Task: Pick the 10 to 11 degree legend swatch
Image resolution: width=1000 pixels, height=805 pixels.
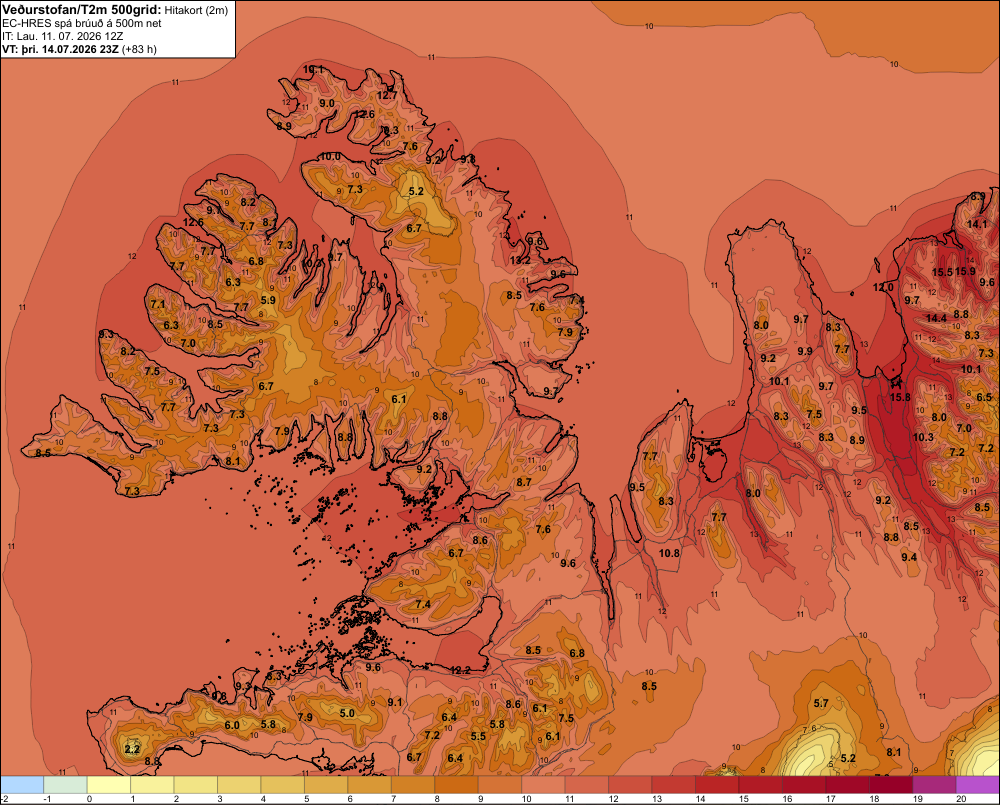Action: pos(543,784)
